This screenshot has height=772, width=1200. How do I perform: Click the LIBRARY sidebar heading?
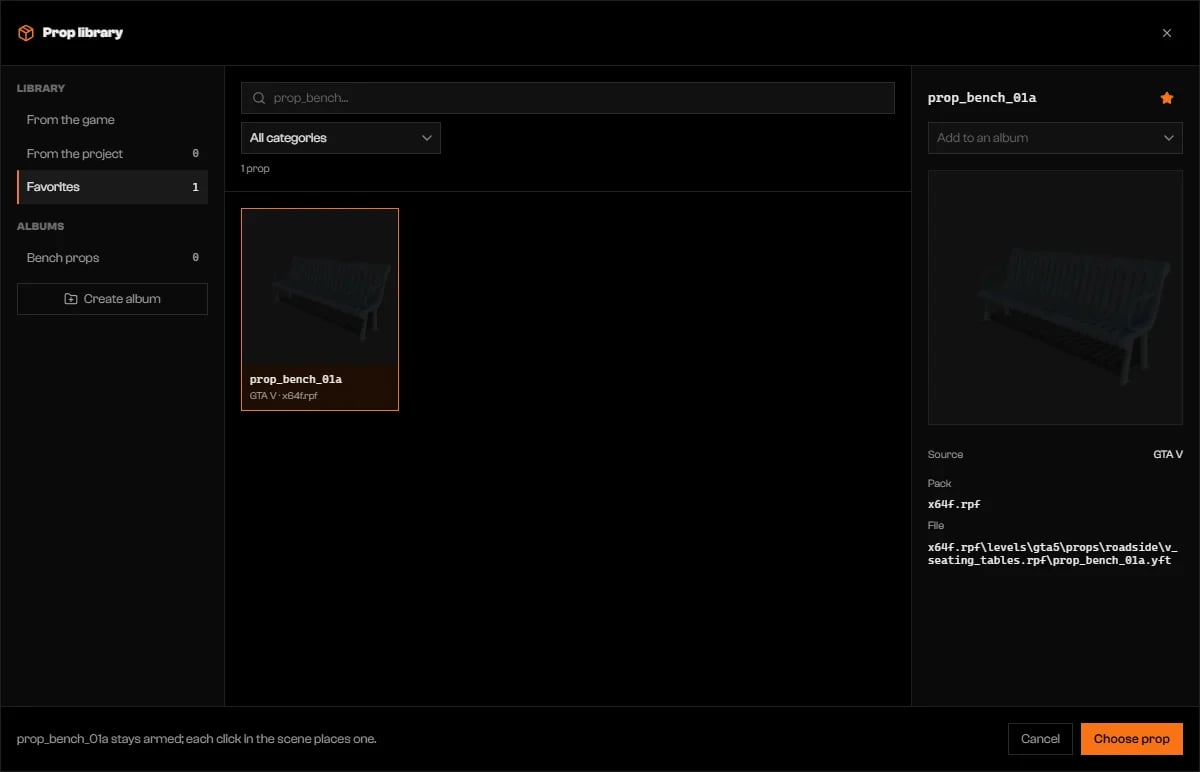click(41, 88)
